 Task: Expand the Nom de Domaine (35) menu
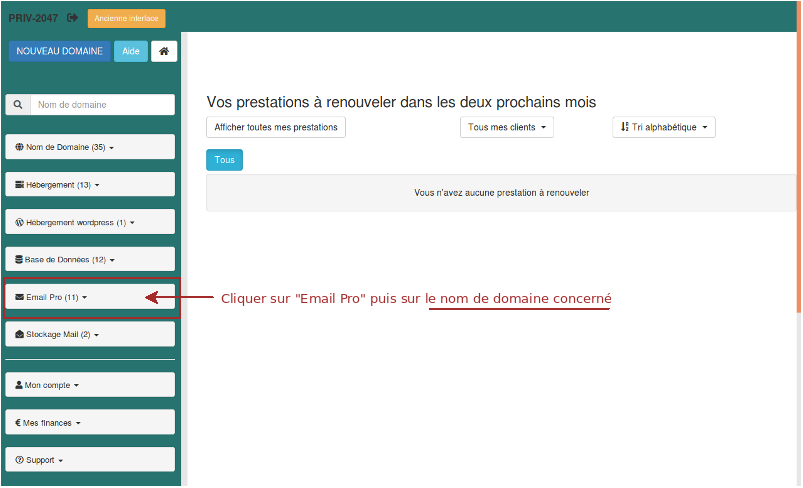point(90,147)
